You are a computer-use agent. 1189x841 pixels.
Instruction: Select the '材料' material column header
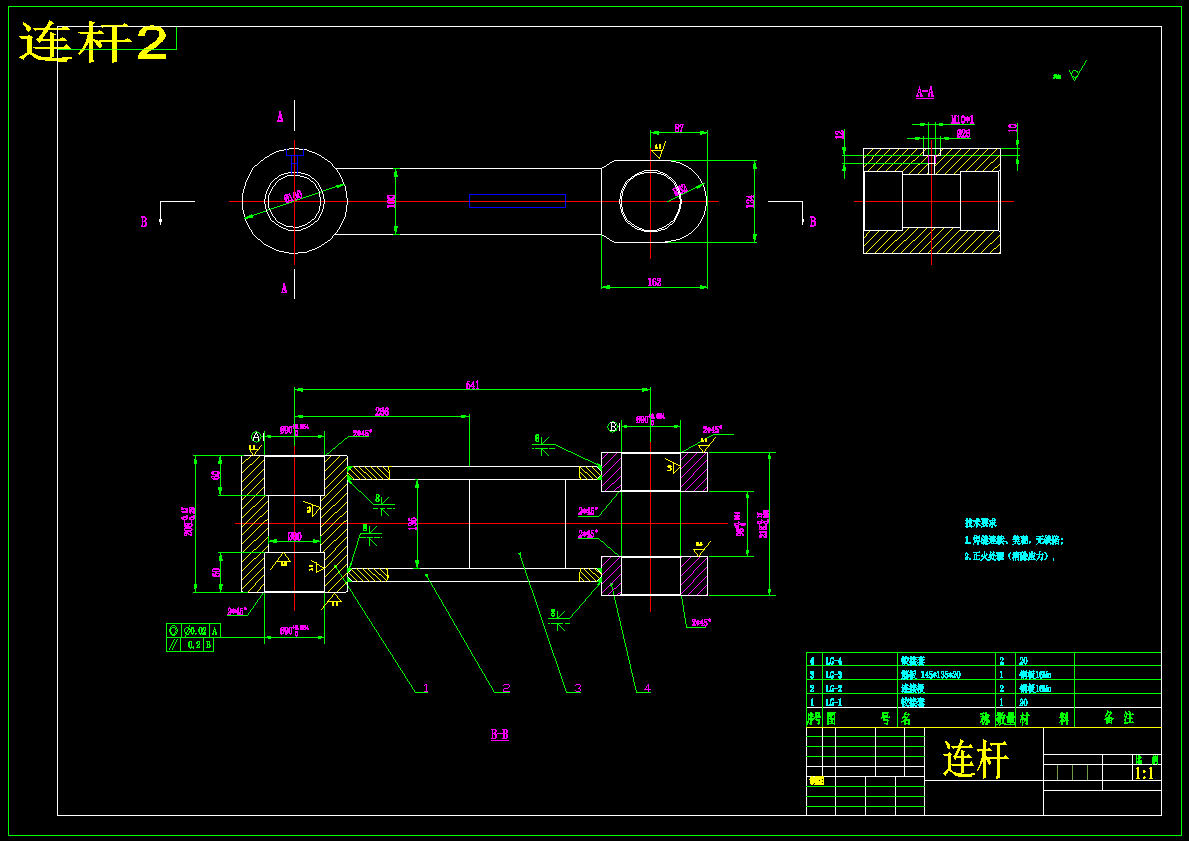tap(1046, 717)
